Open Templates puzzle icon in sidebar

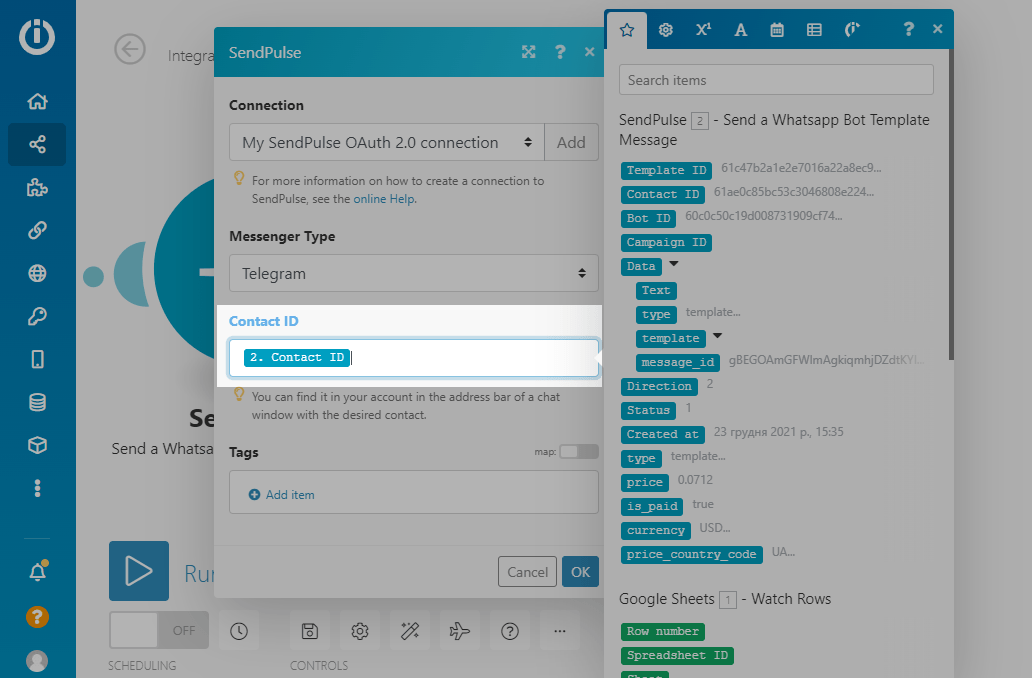[38, 188]
